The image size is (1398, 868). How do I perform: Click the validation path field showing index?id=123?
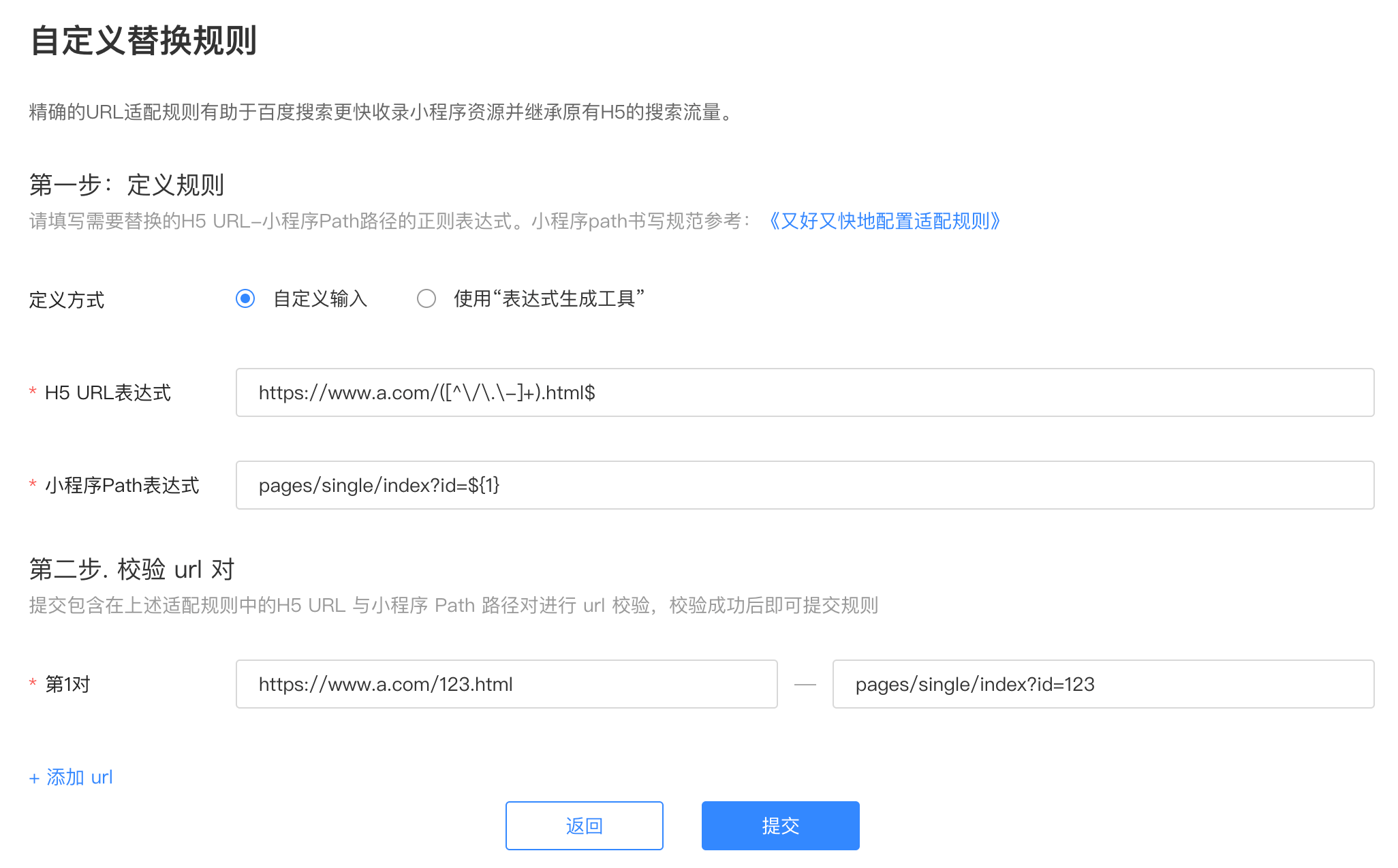tap(1104, 684)
